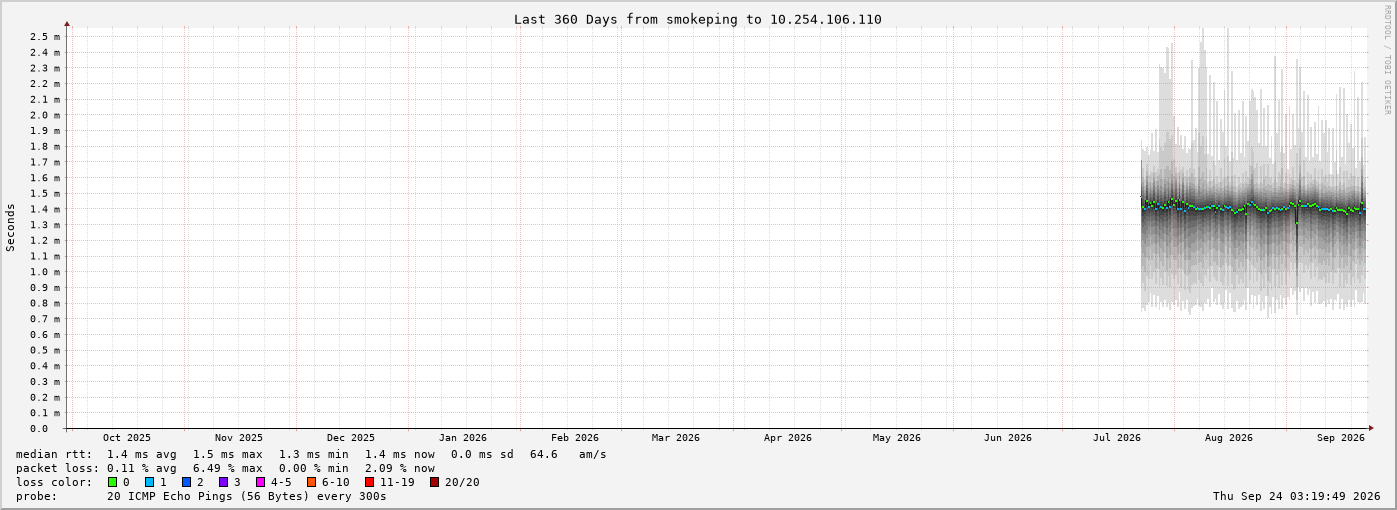The height and width of the screenshot is (510, 1397).
Task: Click the packet loss statistics line
Action: pos(226,468)
